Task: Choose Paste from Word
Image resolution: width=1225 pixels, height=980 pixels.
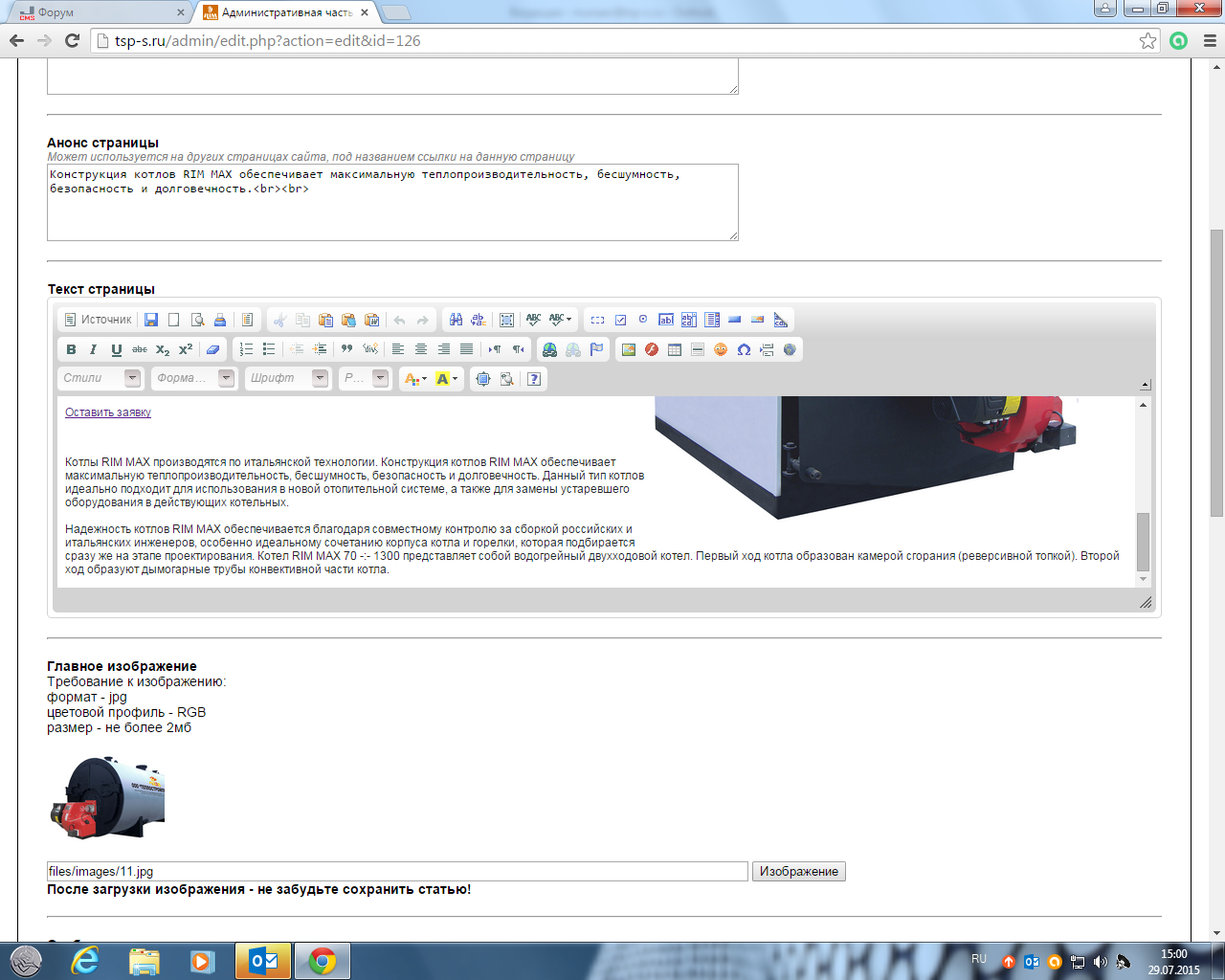Action: tap(372, 320)
